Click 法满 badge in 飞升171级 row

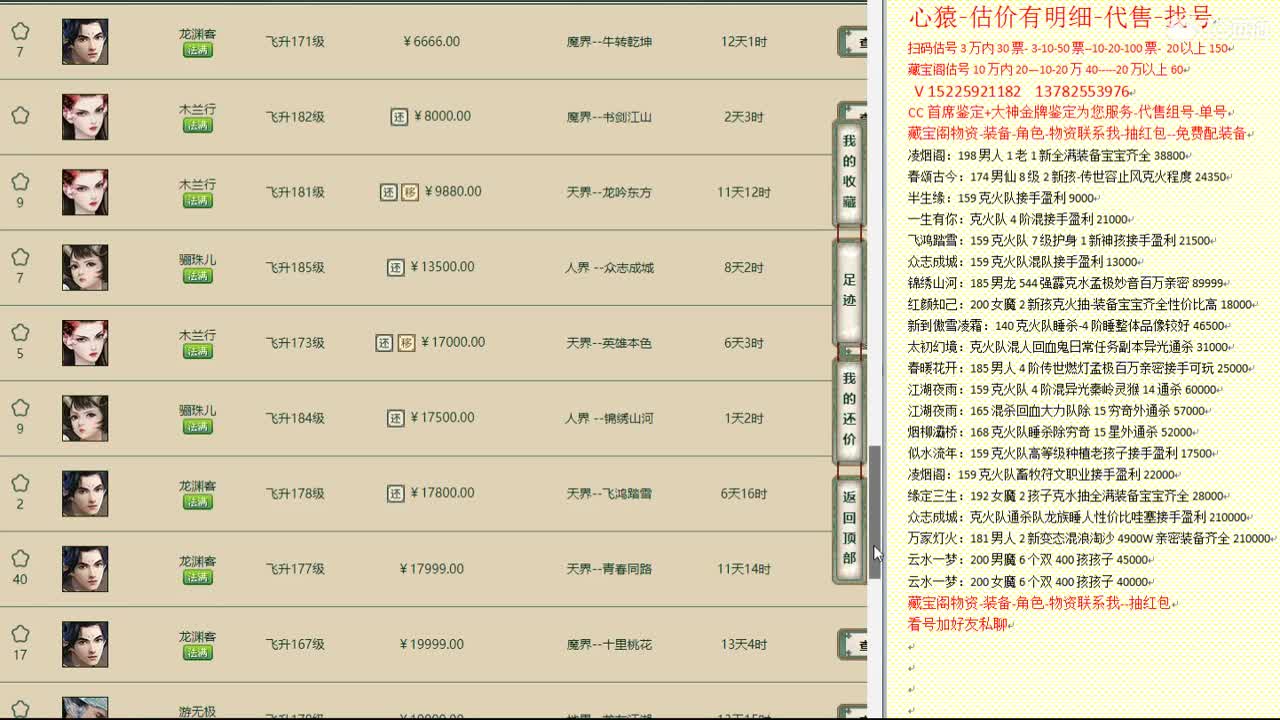pos(197,50)
